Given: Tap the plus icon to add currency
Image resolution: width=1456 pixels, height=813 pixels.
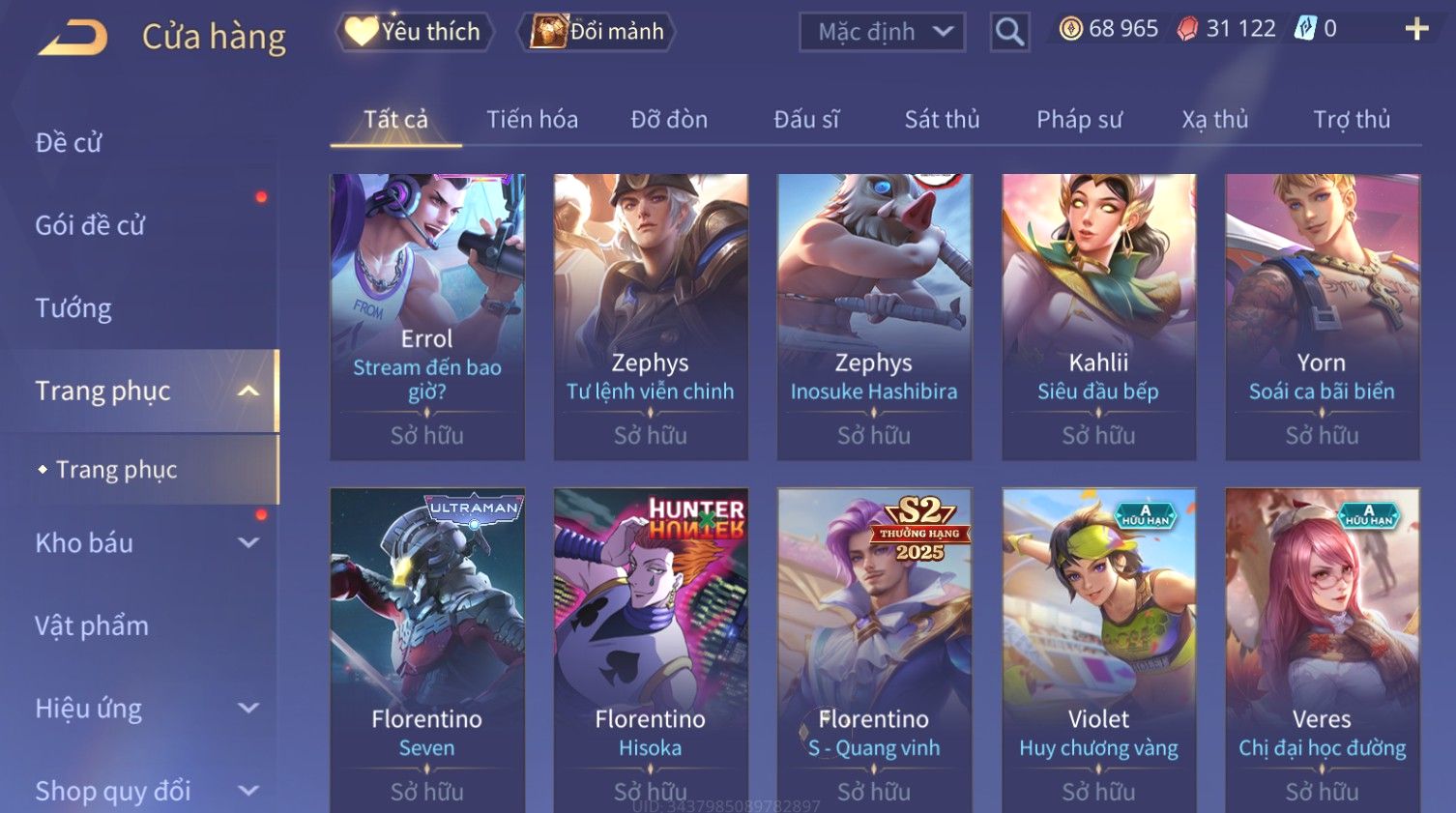Looking at the screenshot, I should (1416, 29).
